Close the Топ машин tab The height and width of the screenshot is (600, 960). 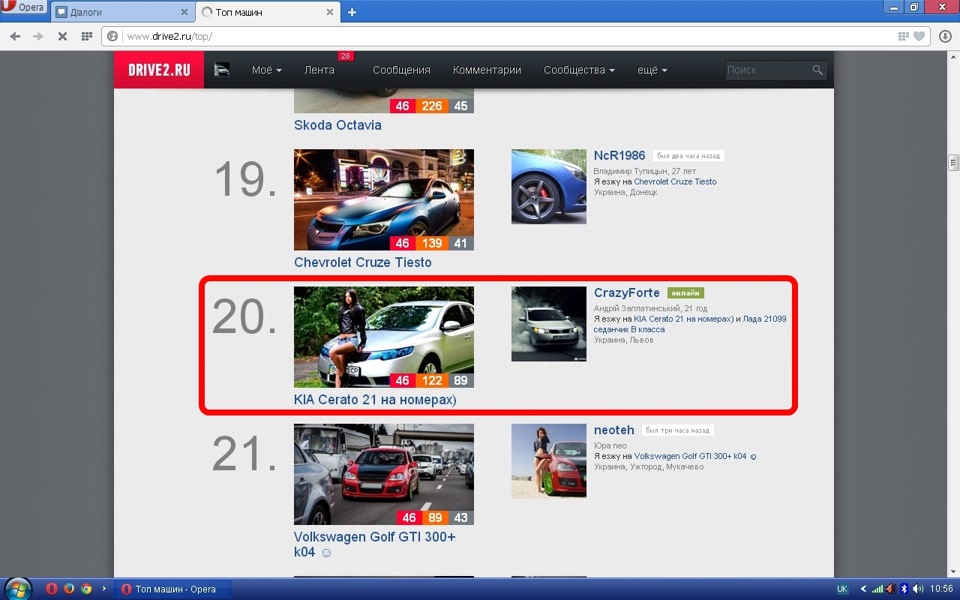pos(329,12)
